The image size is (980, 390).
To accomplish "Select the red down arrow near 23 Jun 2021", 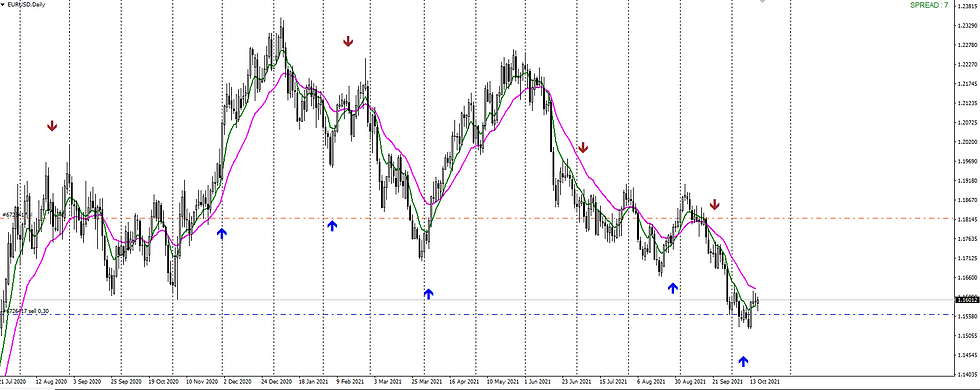I will [x=582, y=148].
